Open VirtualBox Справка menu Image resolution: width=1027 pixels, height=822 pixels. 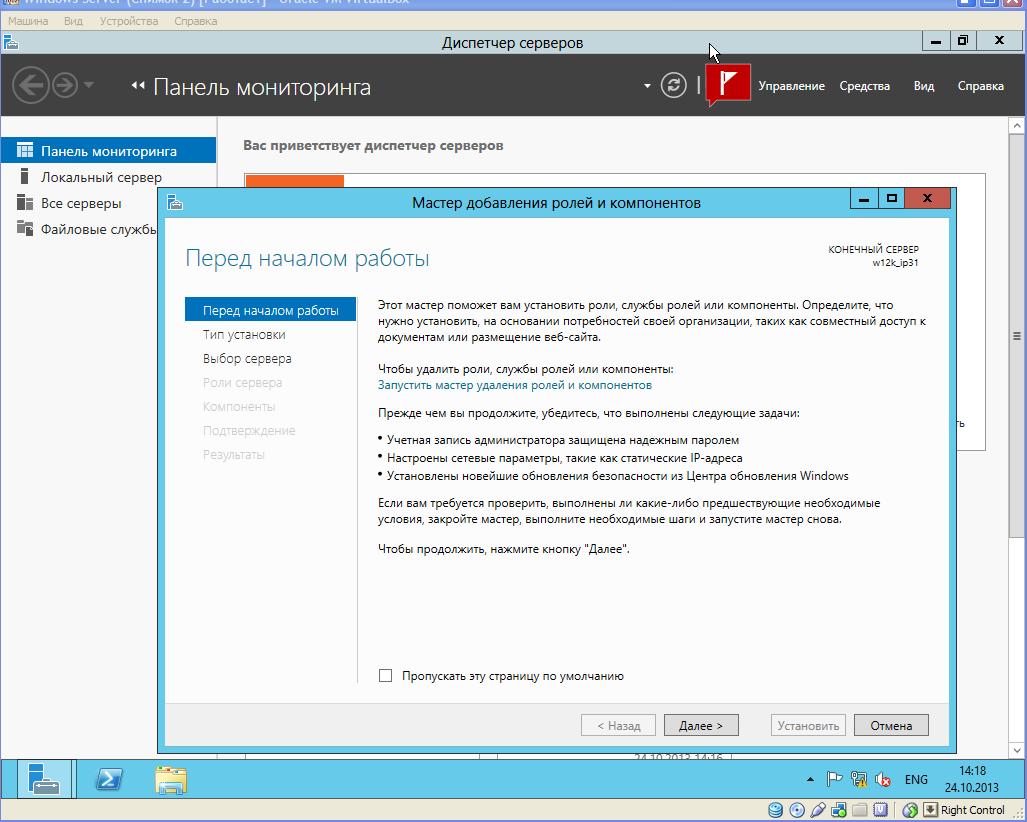pyautogui.click(x=196, y=21)
